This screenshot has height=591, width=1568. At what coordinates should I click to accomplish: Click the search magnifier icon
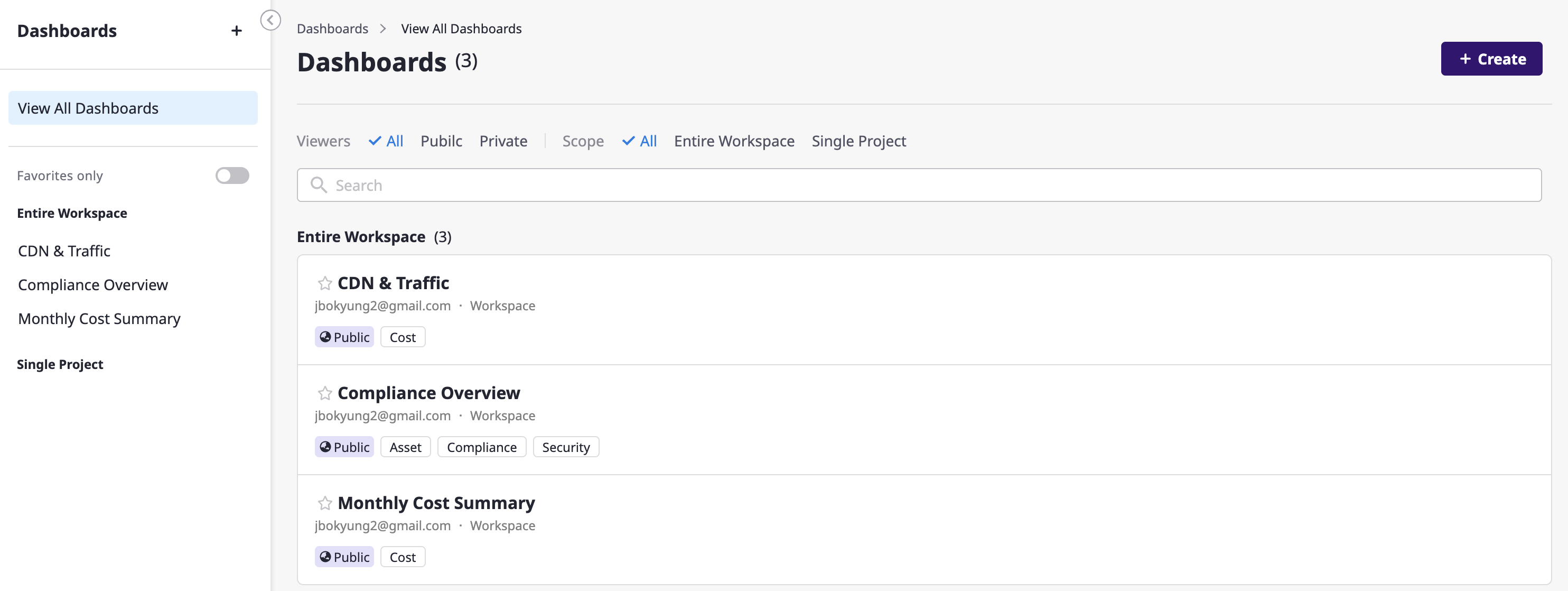click(x=319, y=184)
